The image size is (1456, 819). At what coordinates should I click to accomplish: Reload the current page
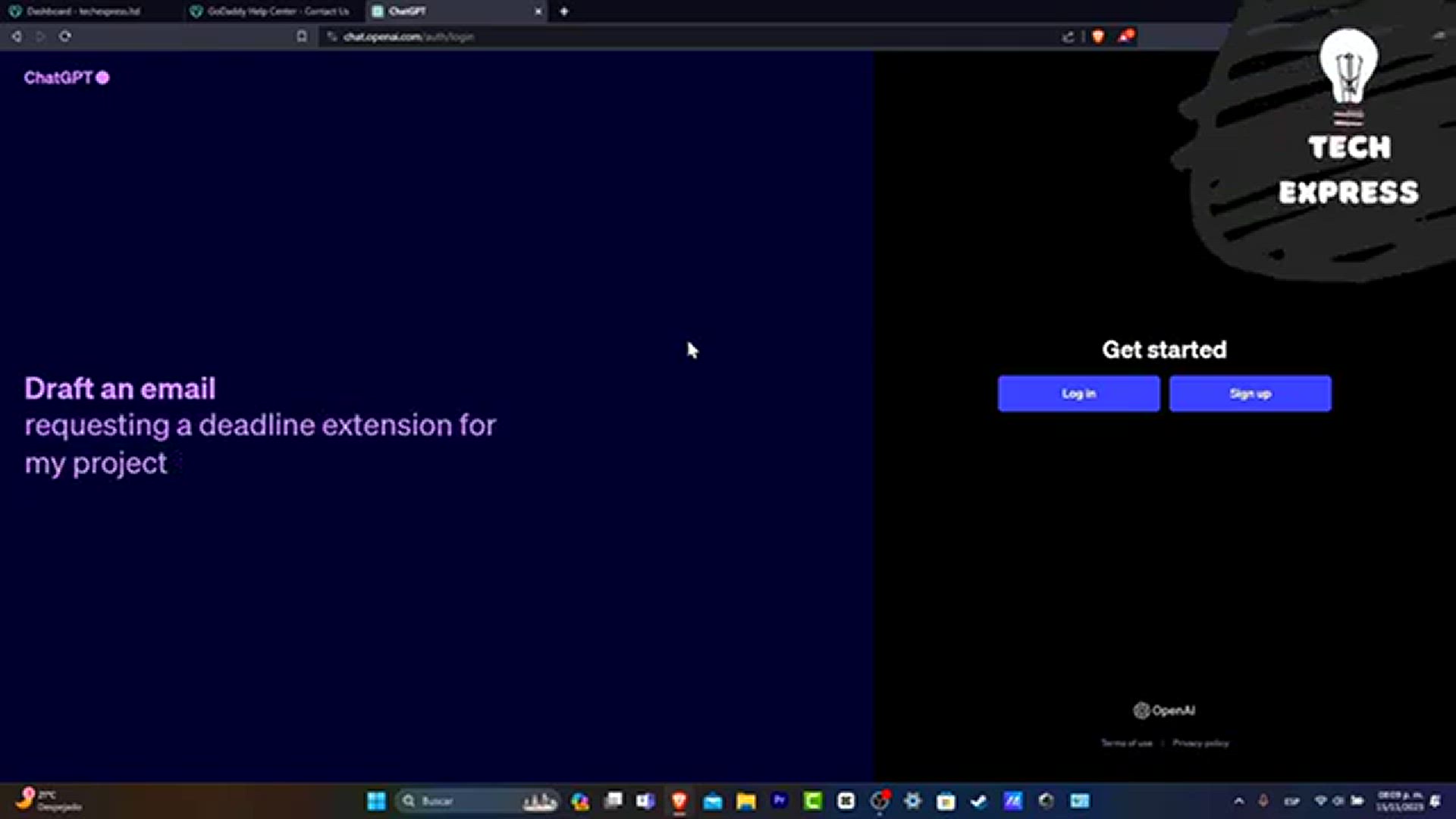[65, 36]
